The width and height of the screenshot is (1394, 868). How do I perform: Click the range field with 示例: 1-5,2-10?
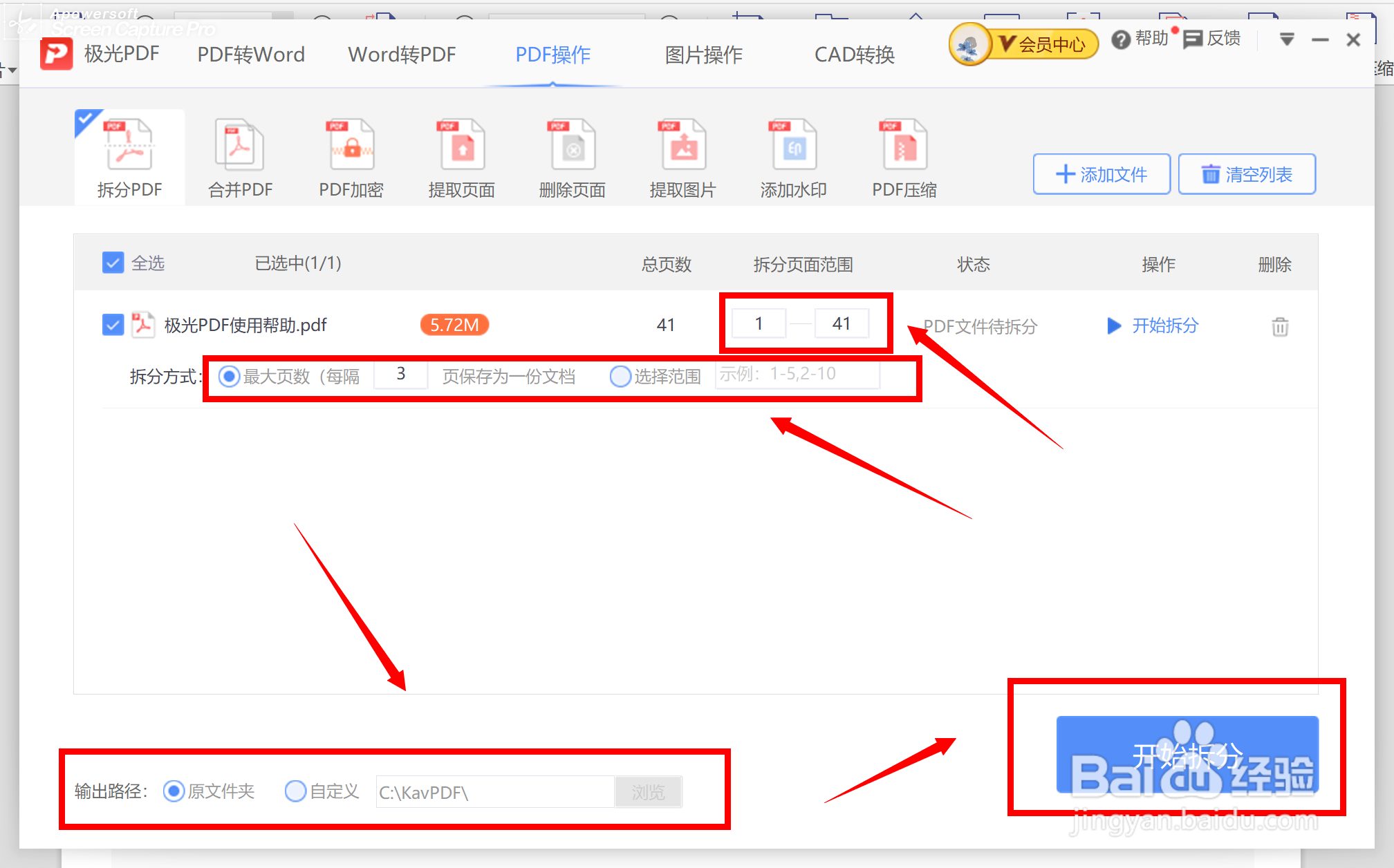797,375
